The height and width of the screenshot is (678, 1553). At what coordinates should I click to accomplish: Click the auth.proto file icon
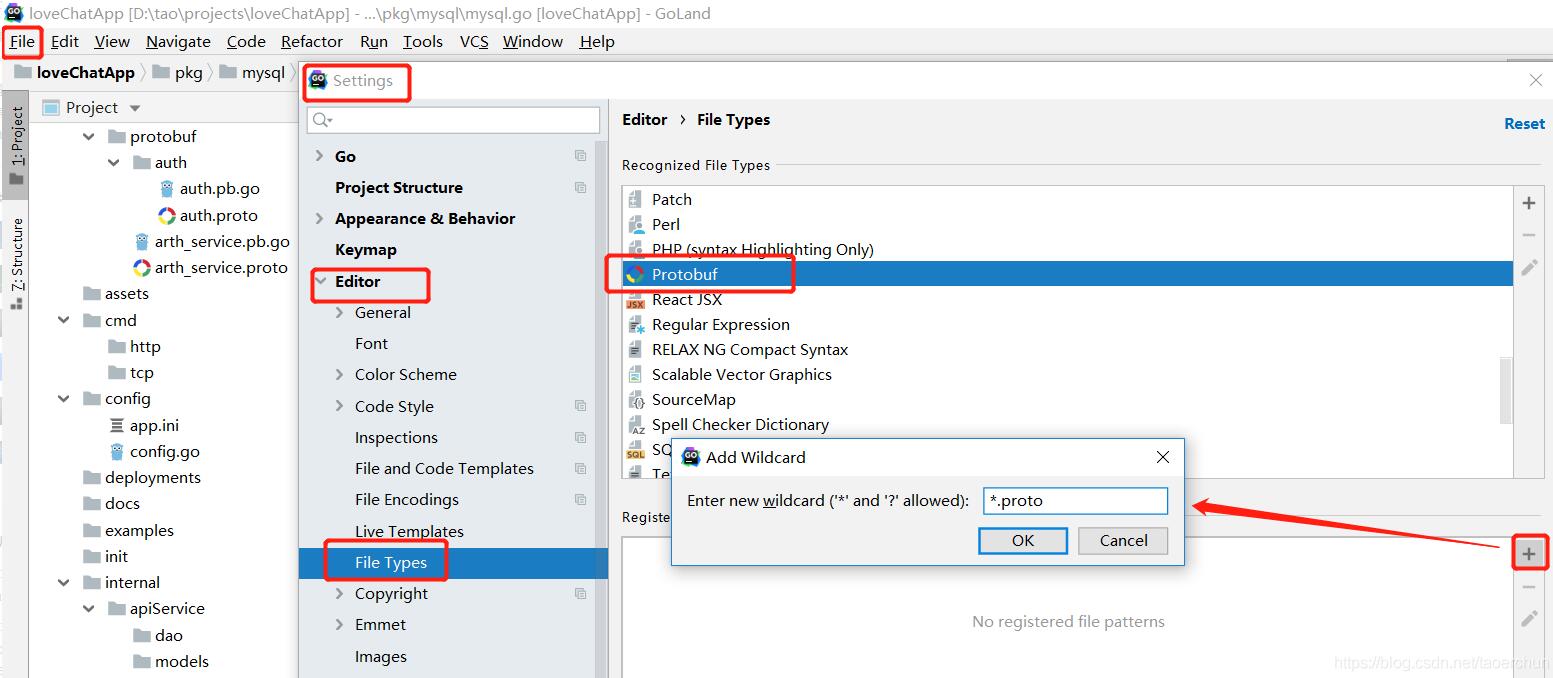tap(167, 215)
